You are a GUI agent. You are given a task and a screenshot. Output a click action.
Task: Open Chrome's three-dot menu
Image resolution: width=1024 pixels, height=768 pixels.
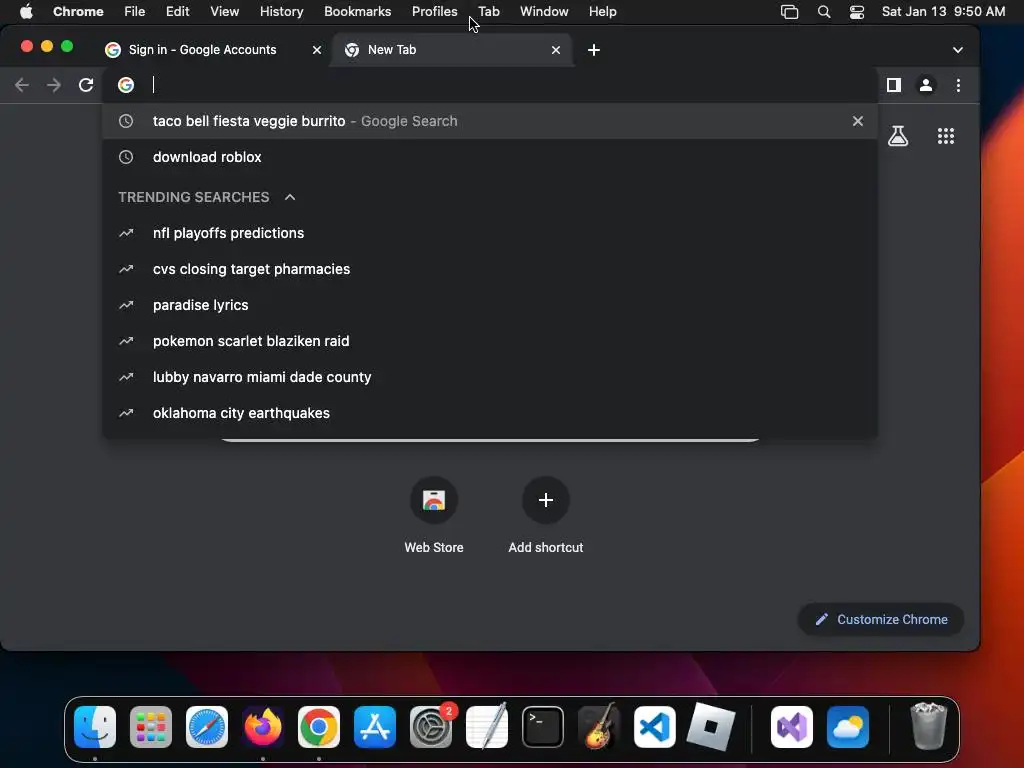pyautogui.click(x=958, y=85)
